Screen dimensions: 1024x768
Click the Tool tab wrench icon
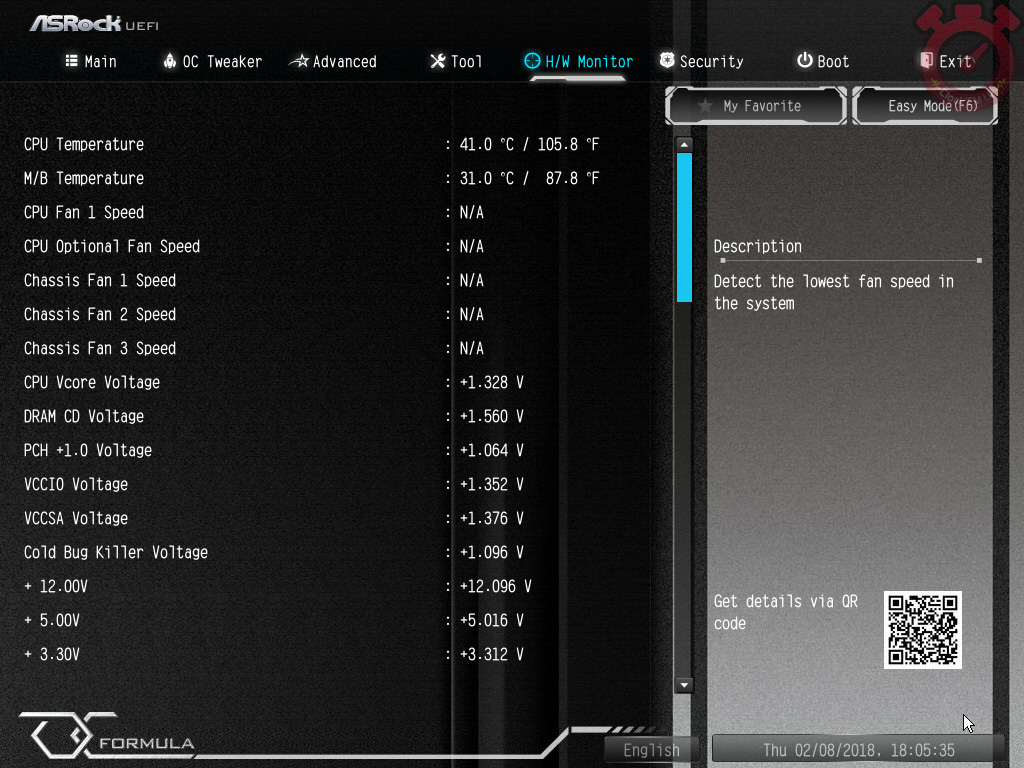point(437,61)
